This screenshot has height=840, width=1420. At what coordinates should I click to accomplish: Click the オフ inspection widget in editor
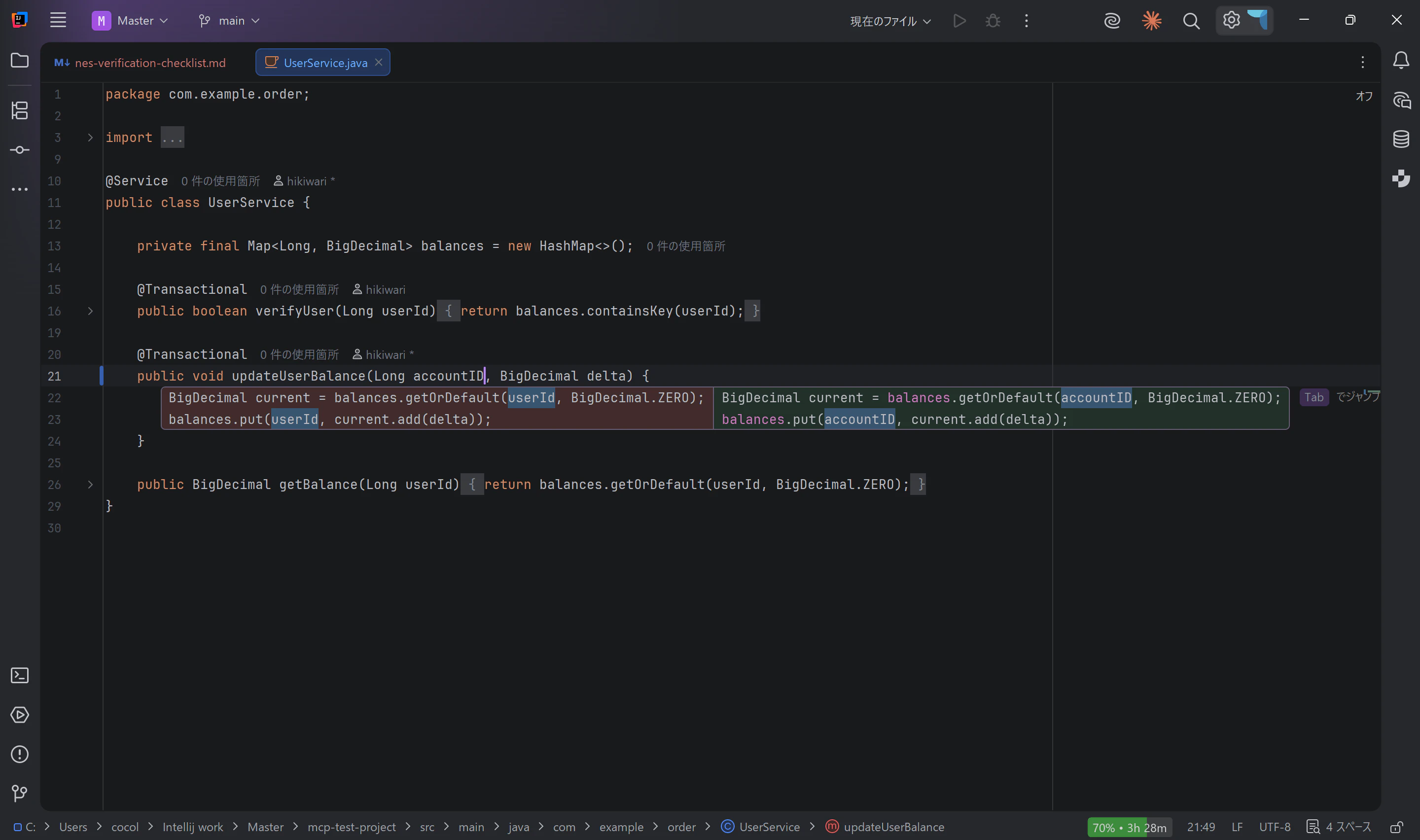point(1364,96)
